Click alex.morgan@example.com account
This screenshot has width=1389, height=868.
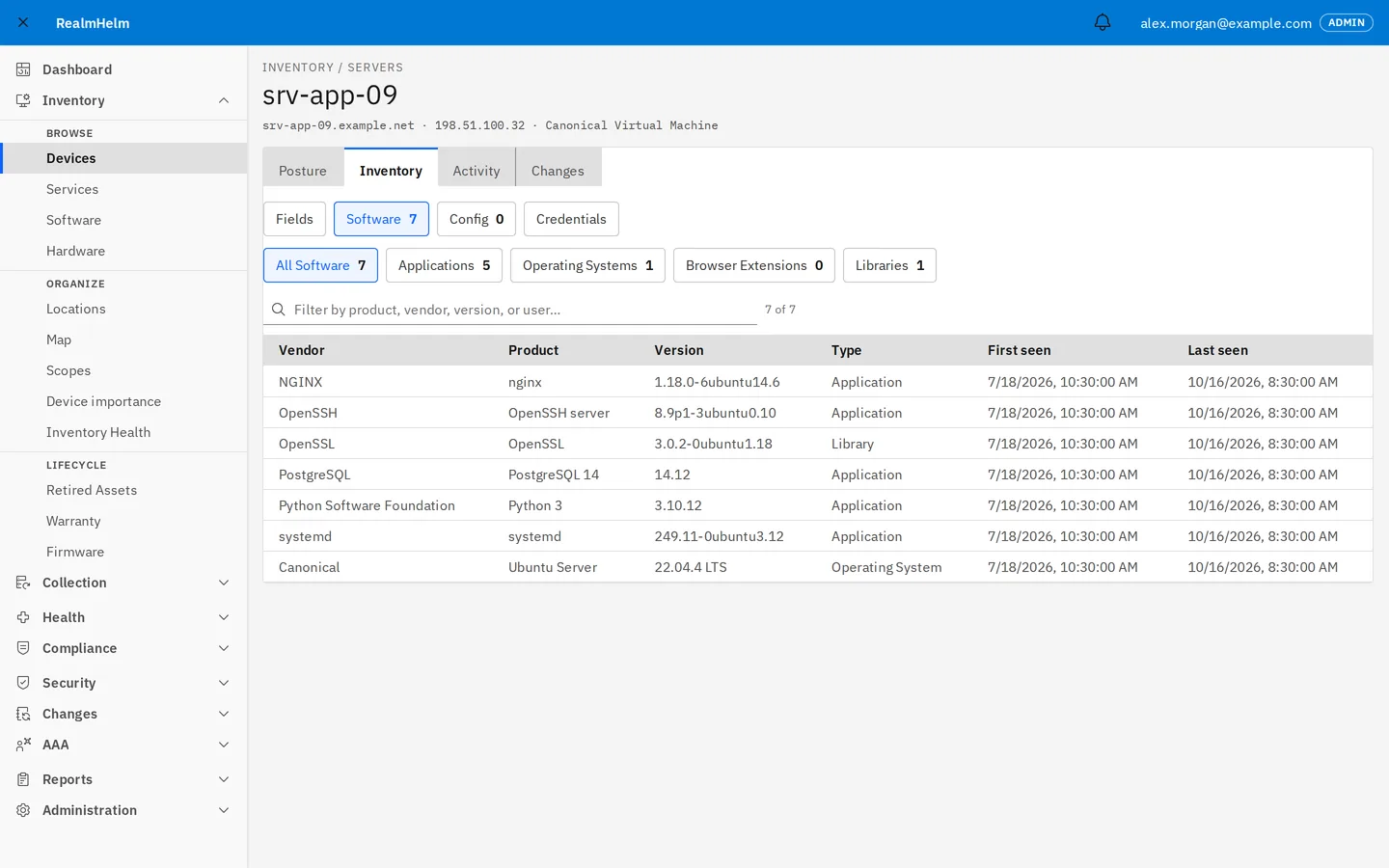1225,23
